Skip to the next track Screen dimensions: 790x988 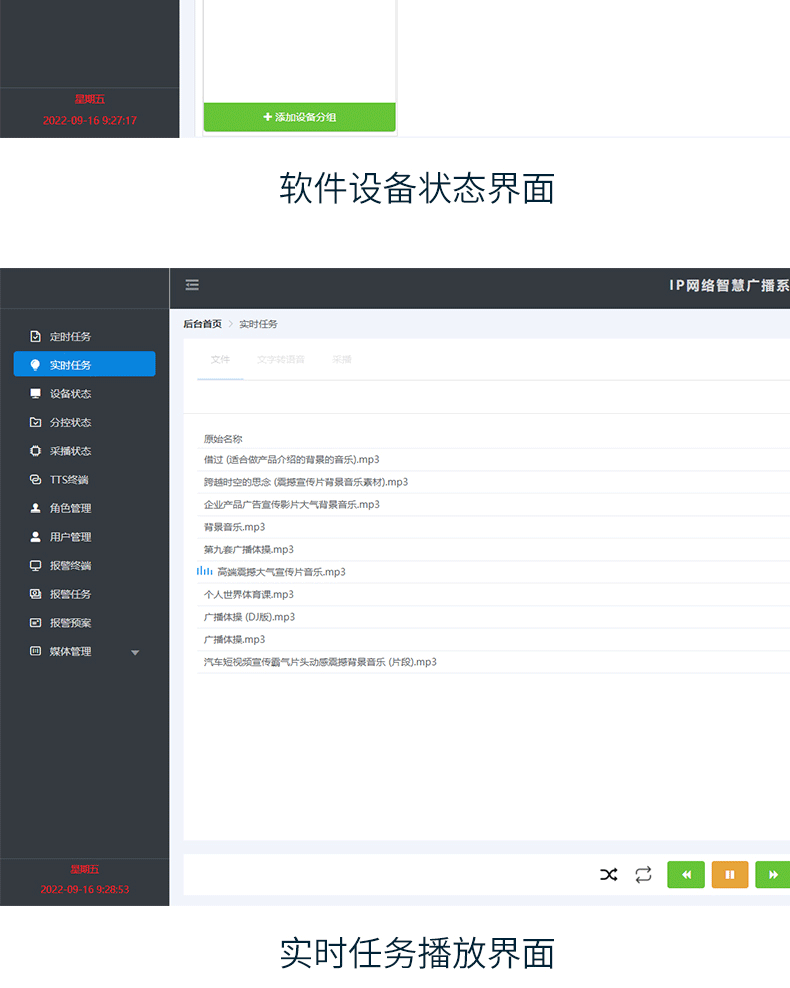tap(772, 875)
